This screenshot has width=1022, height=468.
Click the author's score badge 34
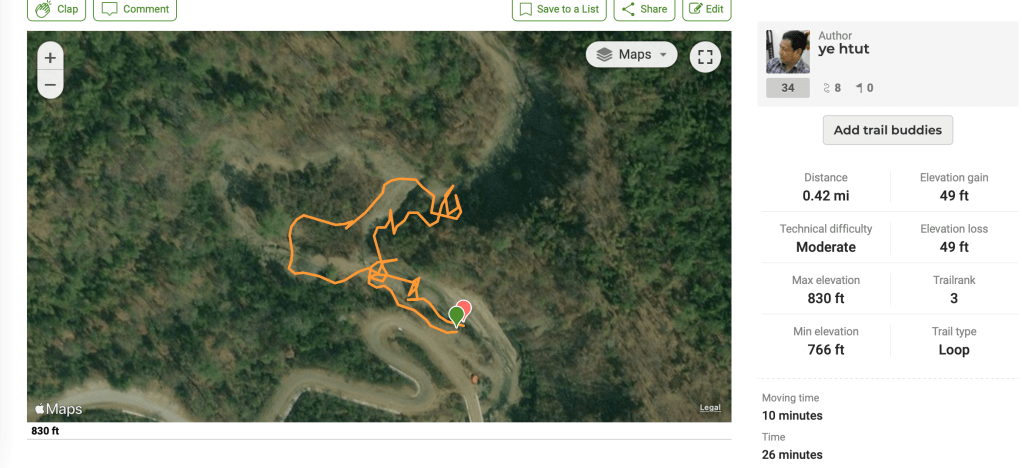[788, 88]
